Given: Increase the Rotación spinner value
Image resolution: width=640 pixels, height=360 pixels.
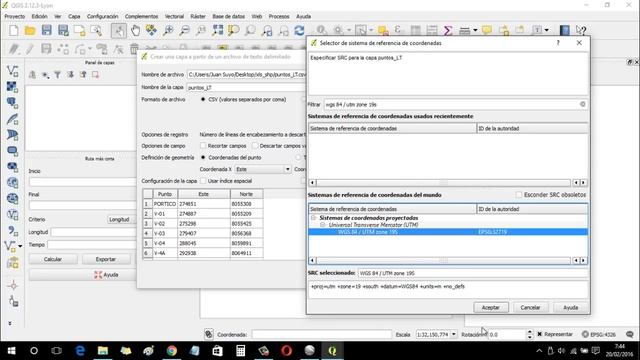Looking at the screenshot, I should 529,332.
